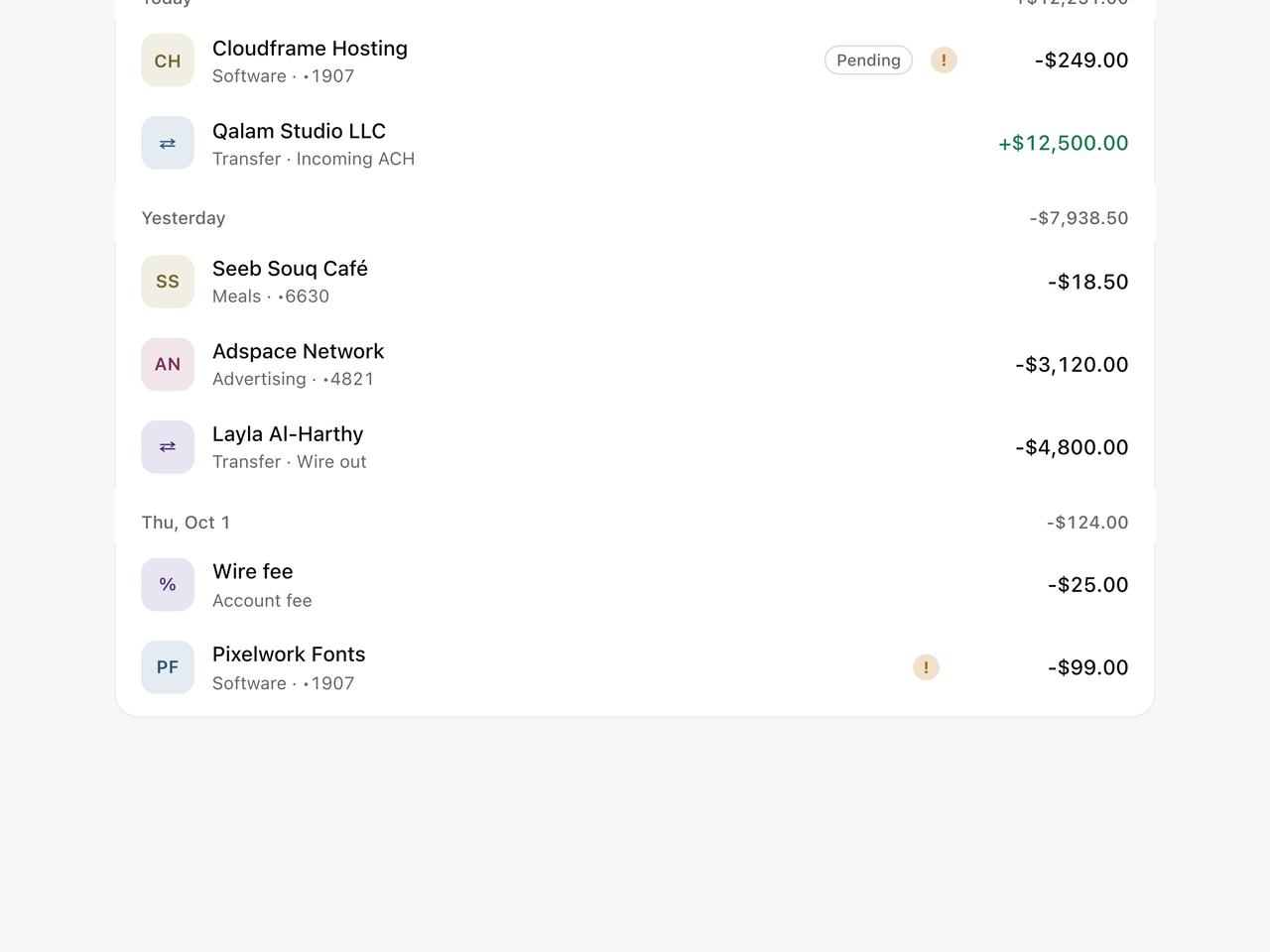1270x952 pixels.
Task: Click the -$25.00 amount
Action: tap(1088, 585)
